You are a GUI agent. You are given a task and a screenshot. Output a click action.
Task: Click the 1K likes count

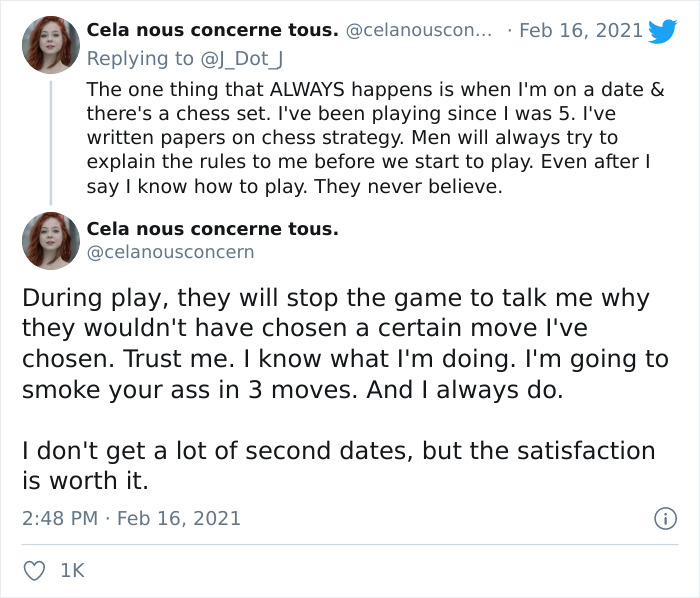72,571
